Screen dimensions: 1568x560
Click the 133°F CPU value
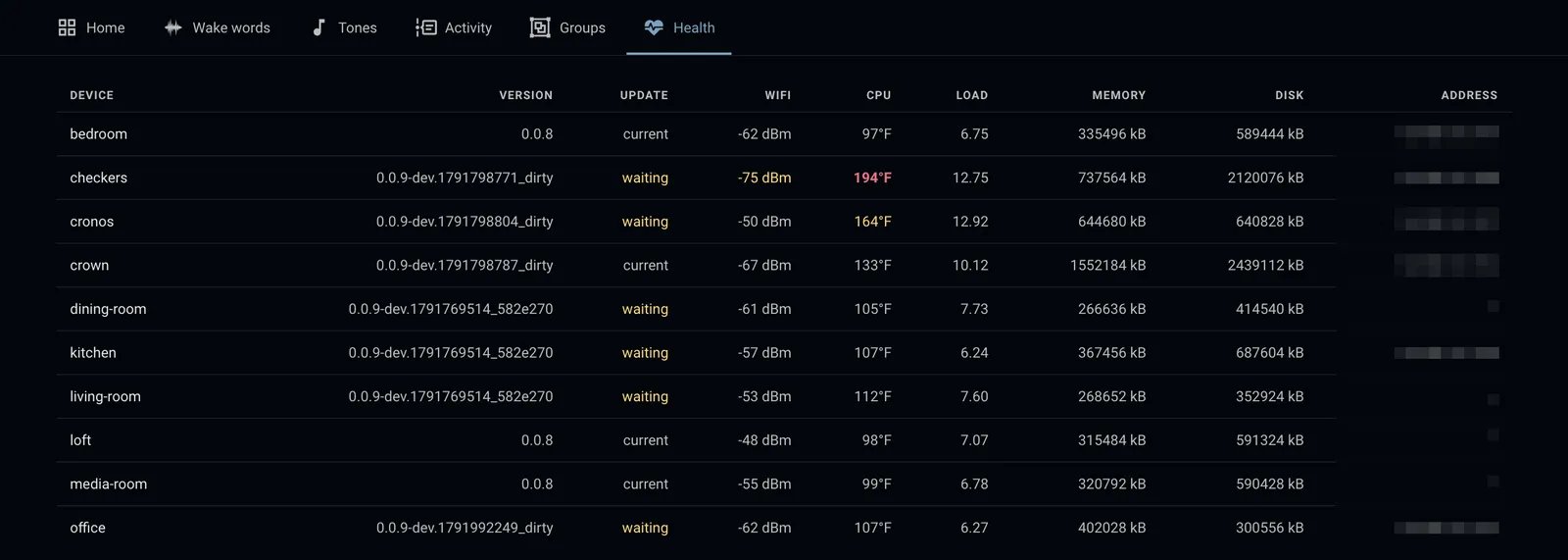(x=872, y=265)
